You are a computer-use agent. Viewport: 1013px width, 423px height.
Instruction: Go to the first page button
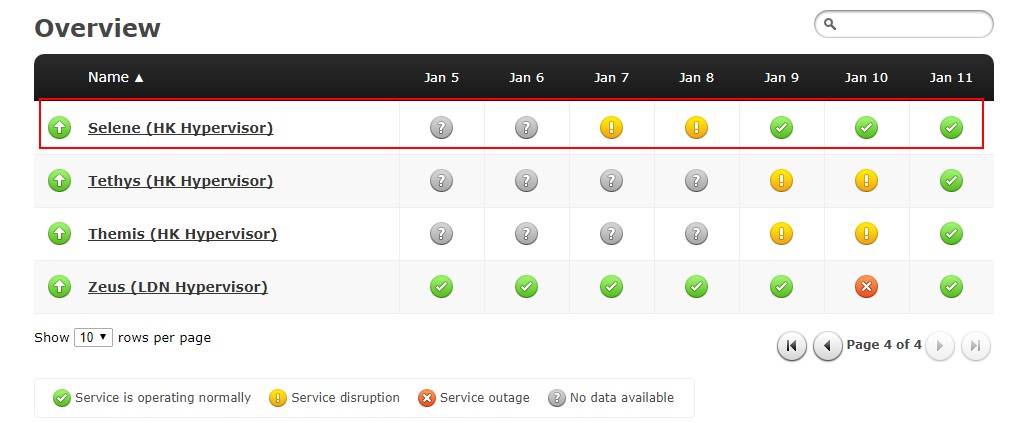pos(791,346)
